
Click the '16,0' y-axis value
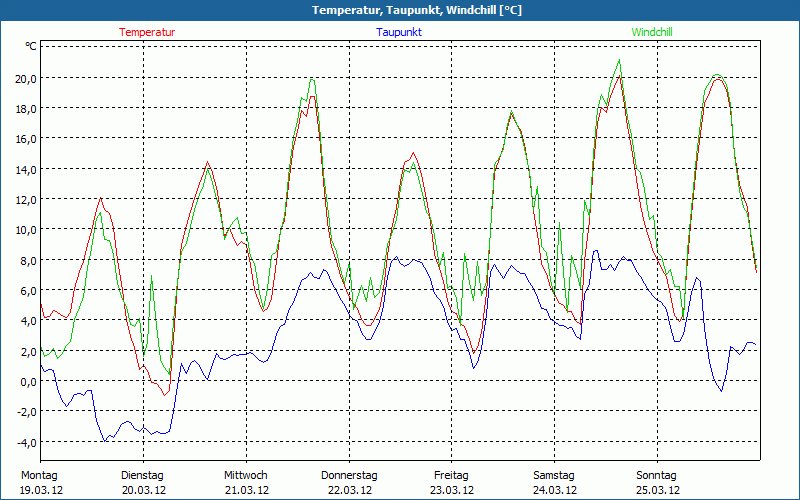[x=26, y=139]
